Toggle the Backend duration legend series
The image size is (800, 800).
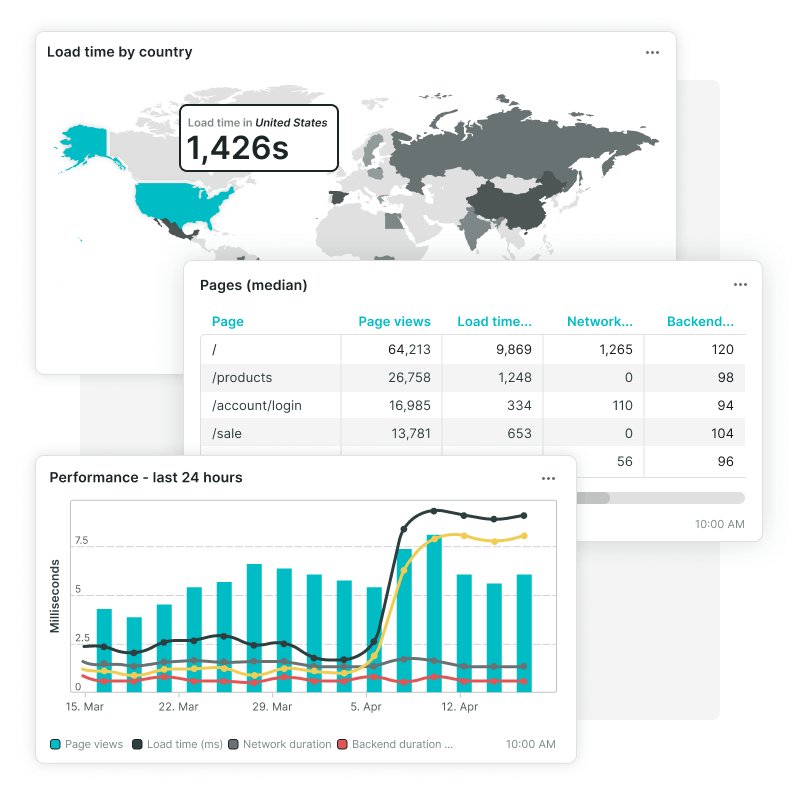pyautogui.click(x=394, y=744)
